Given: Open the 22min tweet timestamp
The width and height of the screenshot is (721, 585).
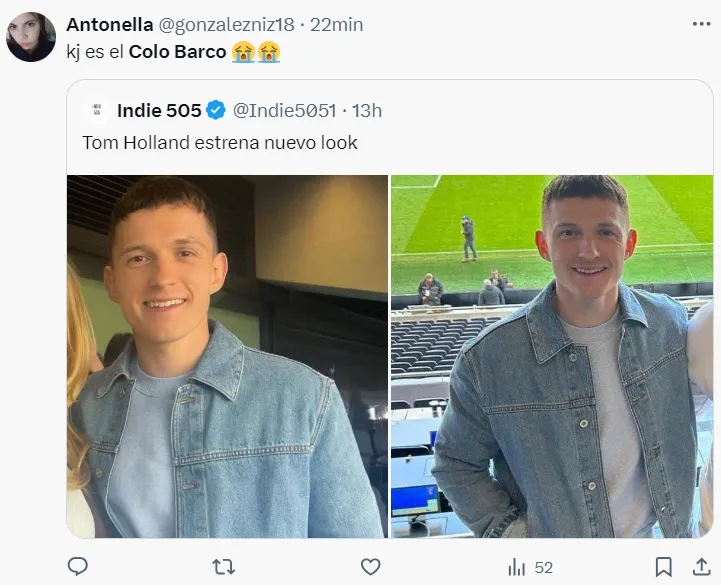Looking at the screenshot, I should click(x=337, y=23).
